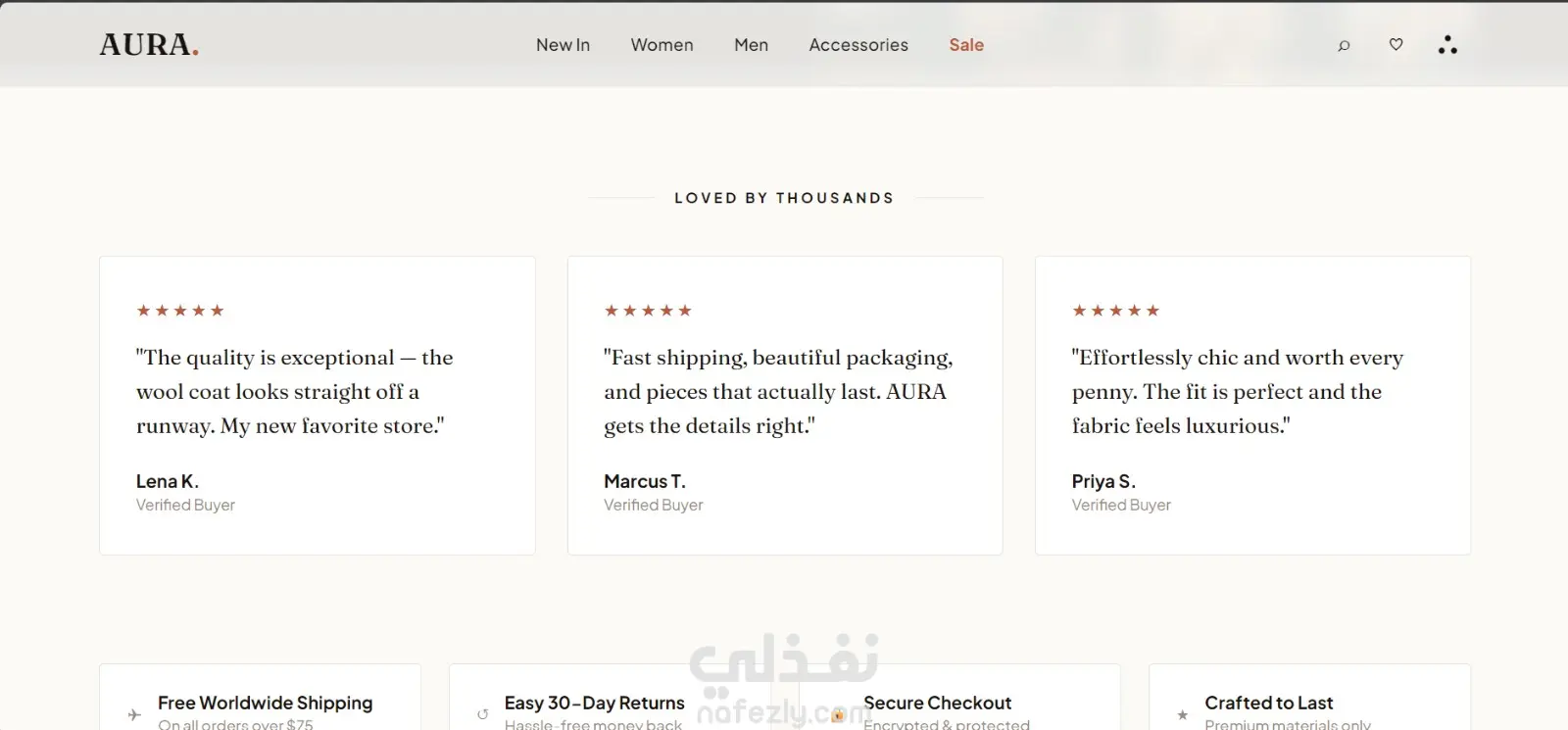This screenshot has height=730, width=1568.
Task: Click the three-dot cart icon in header
Action: 1447,45
